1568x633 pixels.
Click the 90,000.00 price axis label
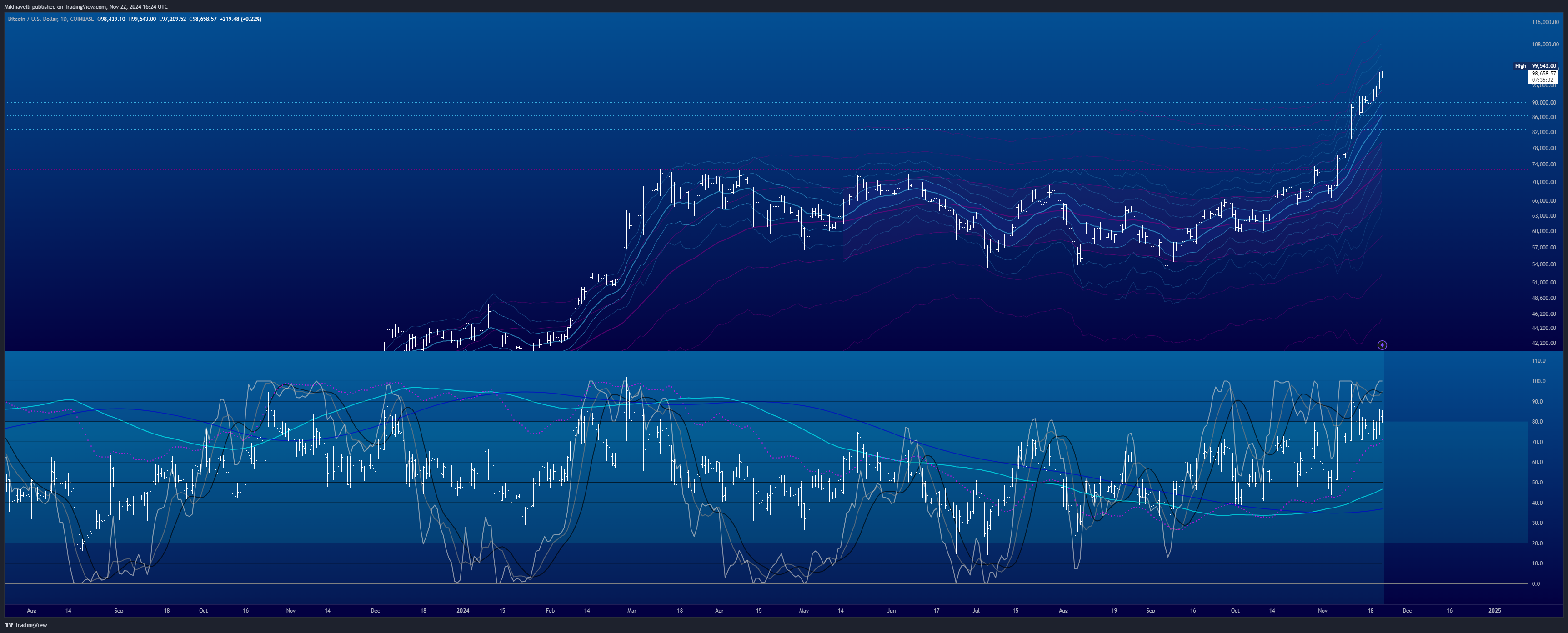coord(1543,102)
